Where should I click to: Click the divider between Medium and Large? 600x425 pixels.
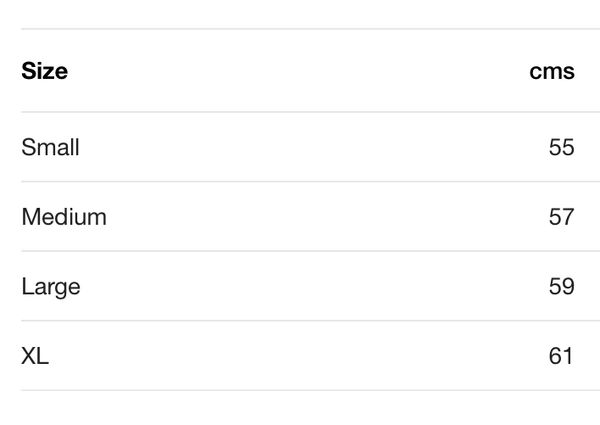tap(300, 251)
